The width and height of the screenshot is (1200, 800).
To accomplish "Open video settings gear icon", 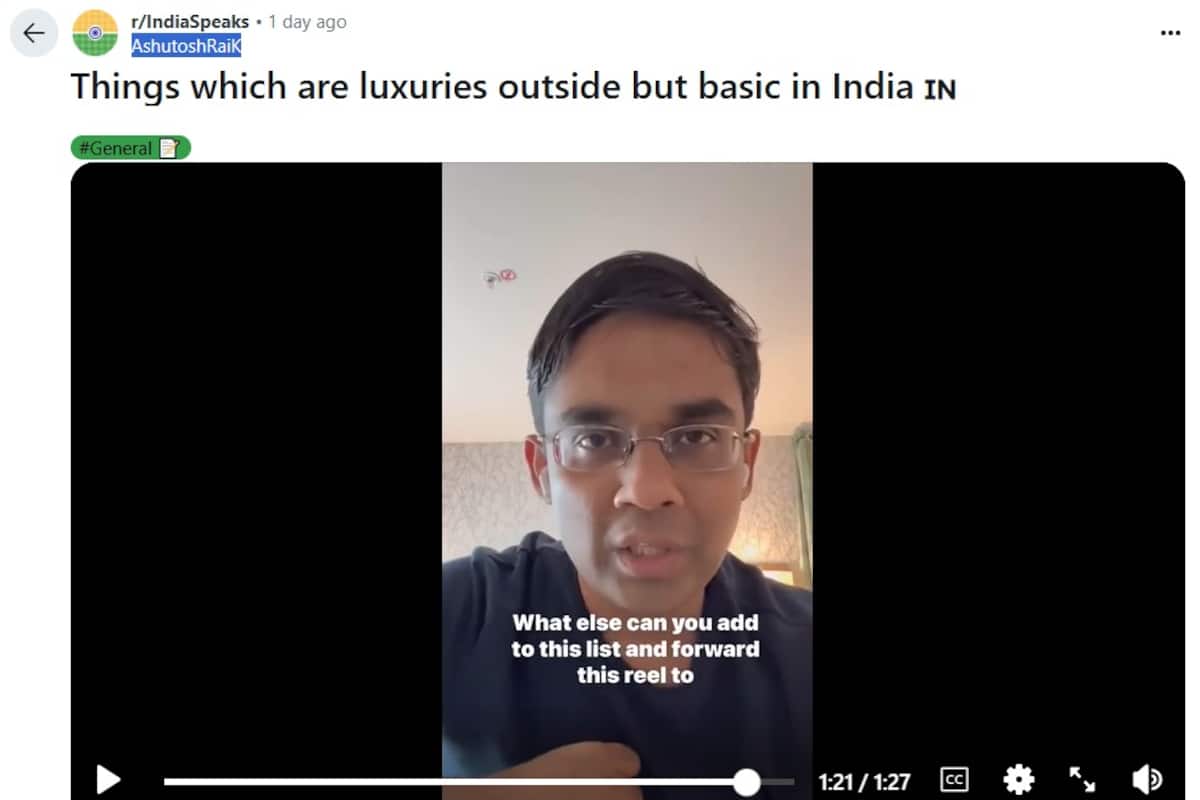I will [x=1019, y=780].
